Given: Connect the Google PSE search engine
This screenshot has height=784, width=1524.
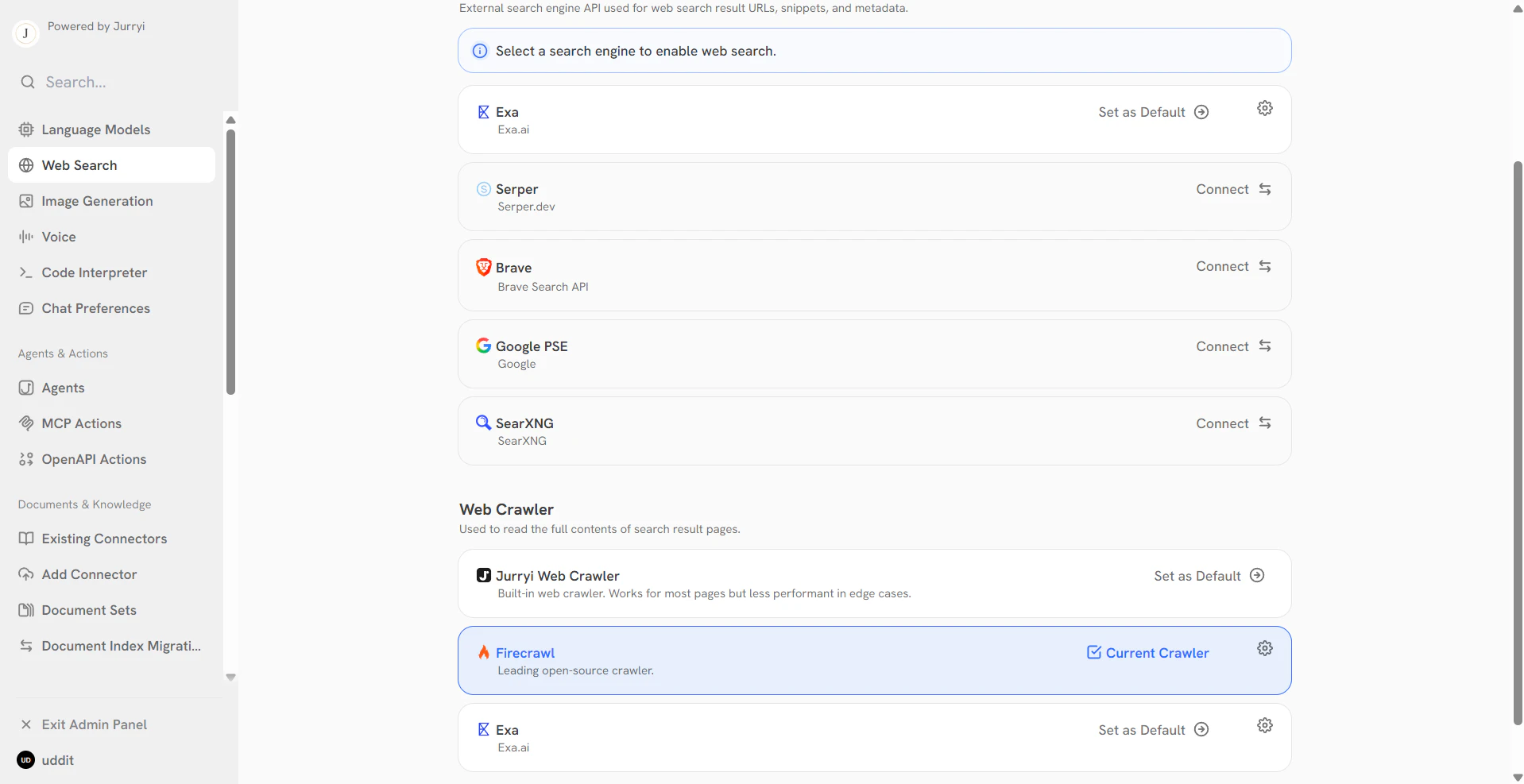Looking at the screenshot, I should tap(1223, 346).
